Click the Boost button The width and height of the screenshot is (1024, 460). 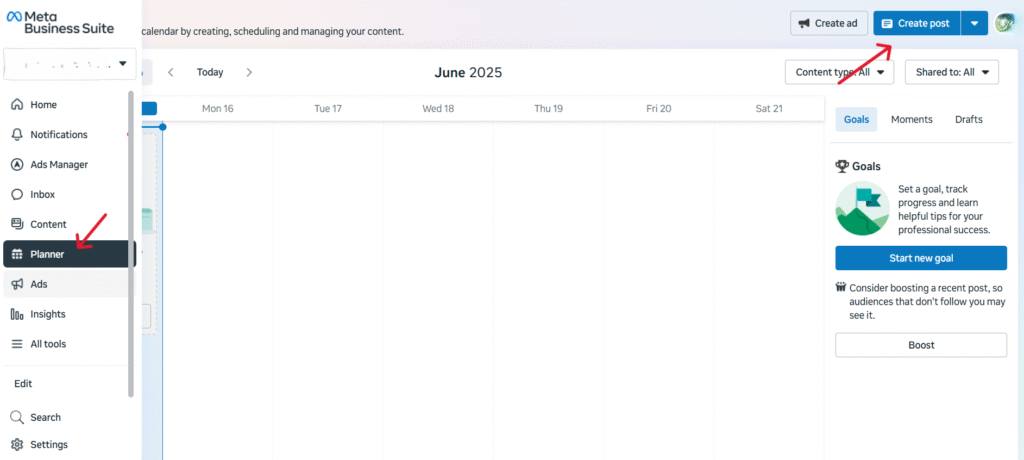(x=921, y=345)
